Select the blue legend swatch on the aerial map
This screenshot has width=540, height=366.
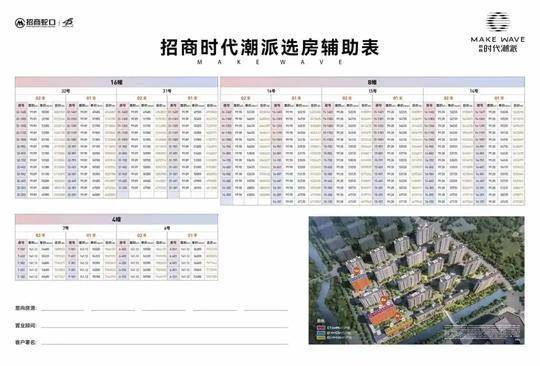(x=321, y=333)
